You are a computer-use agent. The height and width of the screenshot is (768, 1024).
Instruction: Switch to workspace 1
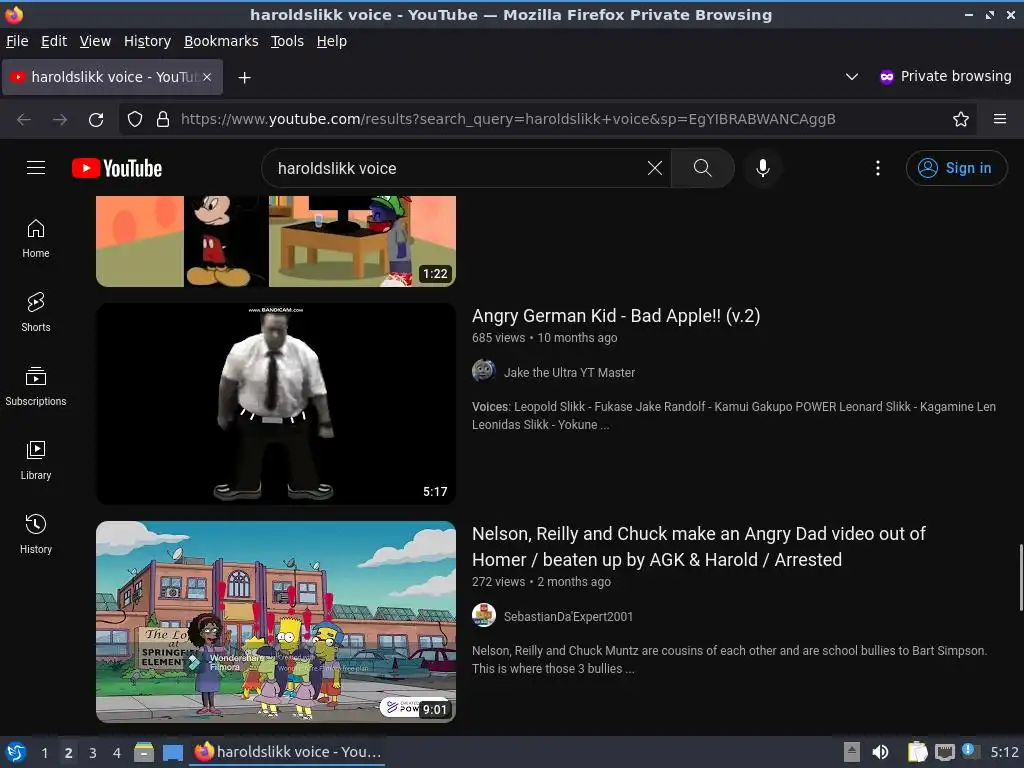pyautogui.click(x=44, y=752)
